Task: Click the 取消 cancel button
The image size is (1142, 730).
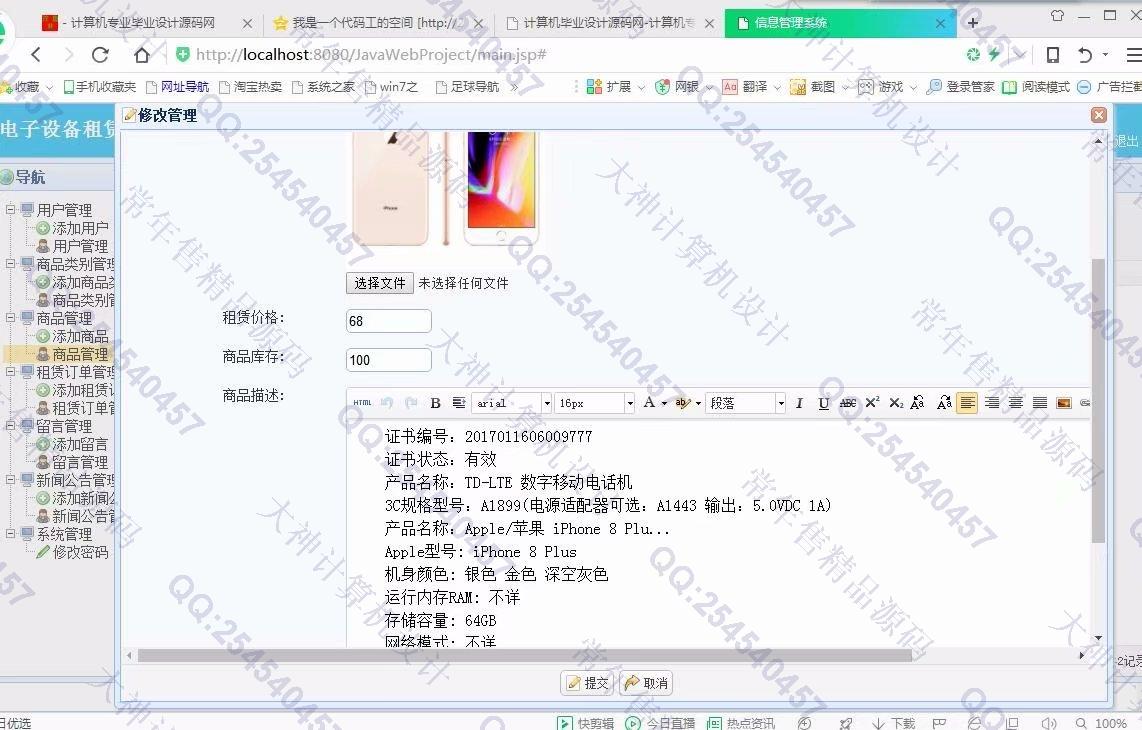Action: point(646,683)
